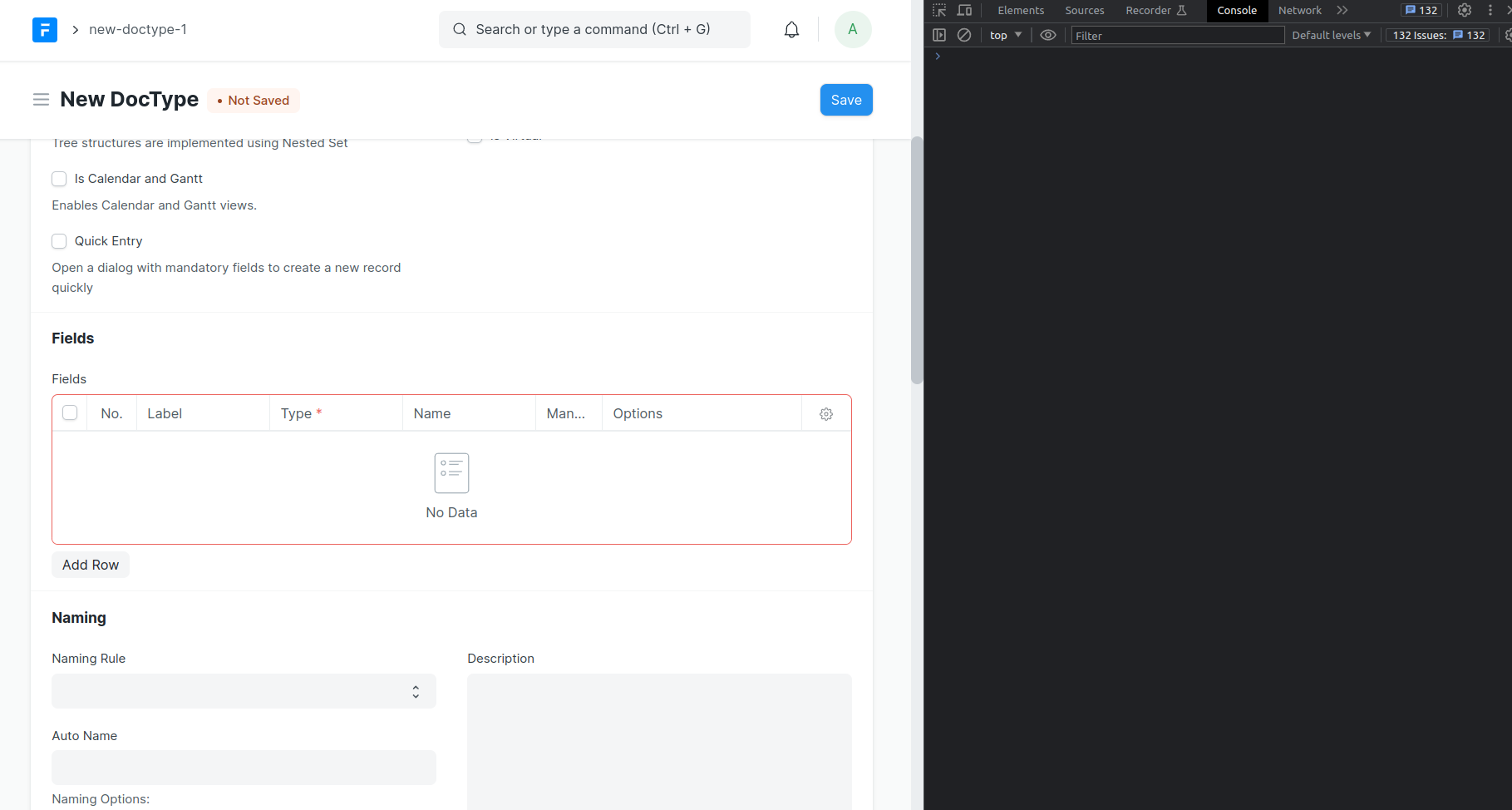
Task: Open the Naming Rule dropdown
Action: coord(244,691)
